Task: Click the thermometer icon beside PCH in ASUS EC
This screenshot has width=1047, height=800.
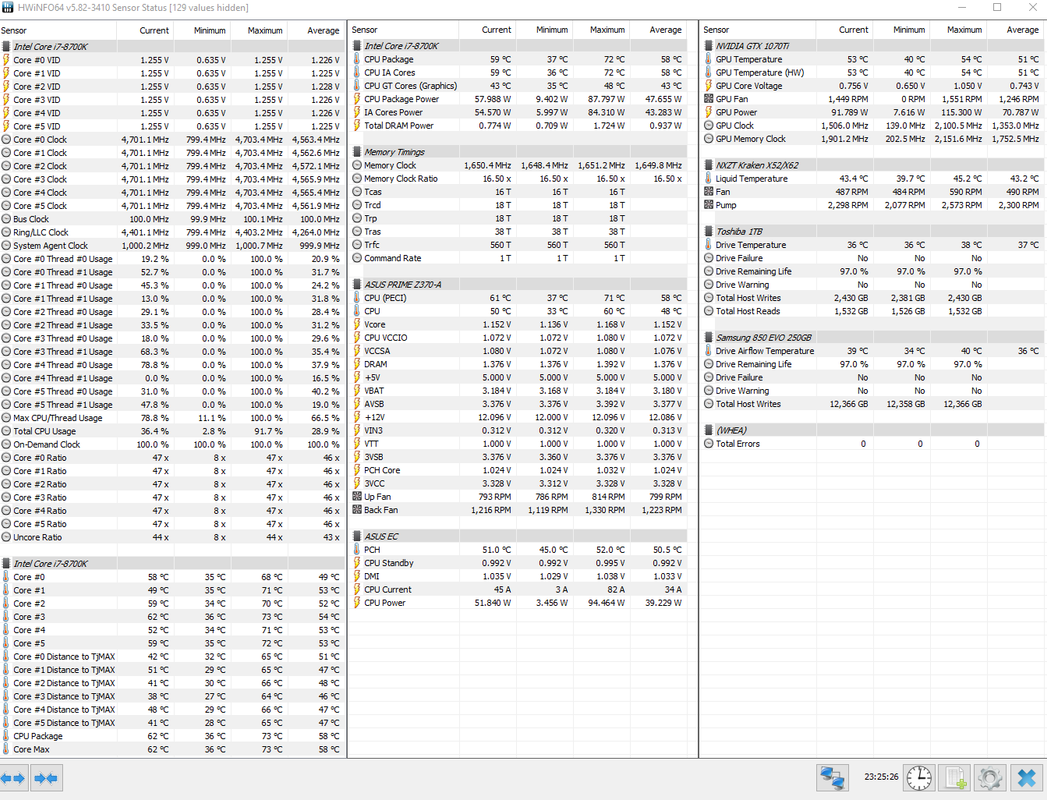Action: point(357,550)
